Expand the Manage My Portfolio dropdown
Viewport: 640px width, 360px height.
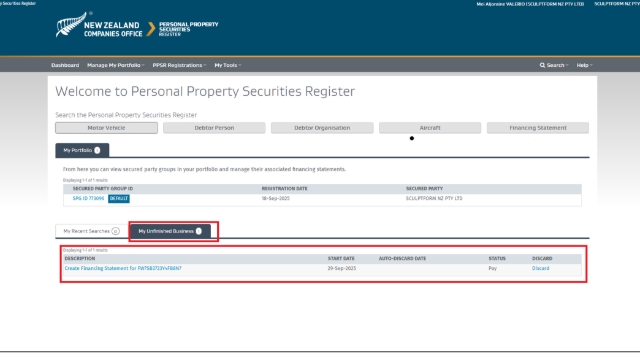[x=116, y=65]
